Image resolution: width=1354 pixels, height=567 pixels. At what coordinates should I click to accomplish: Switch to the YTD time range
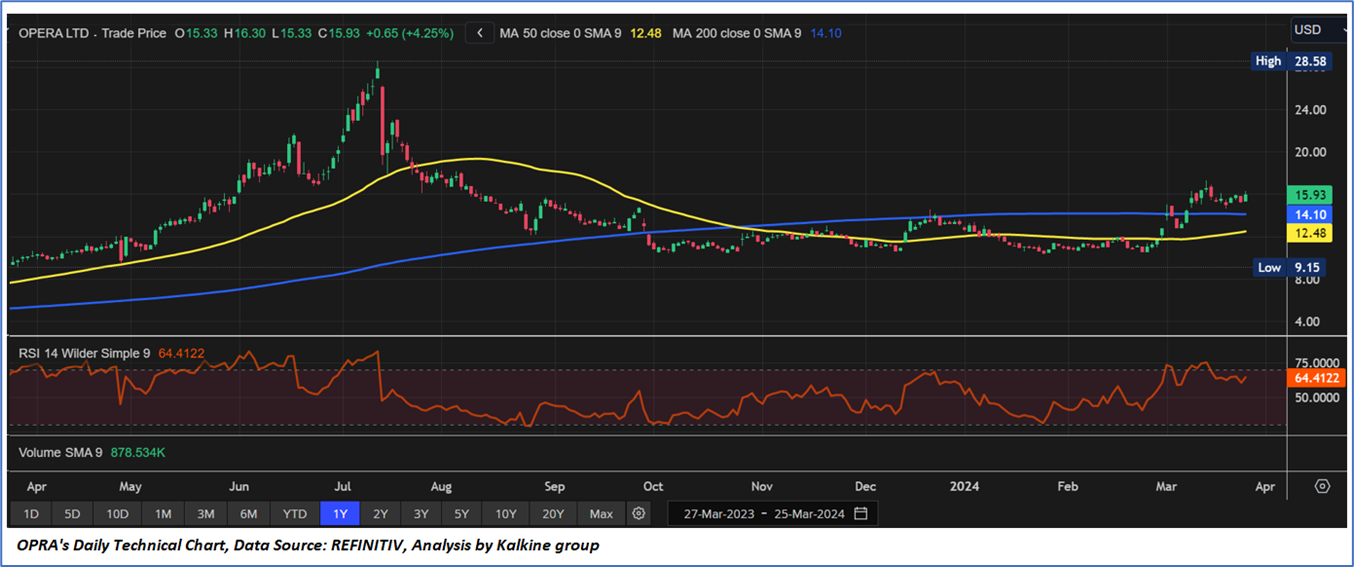(x=294, y=514)
